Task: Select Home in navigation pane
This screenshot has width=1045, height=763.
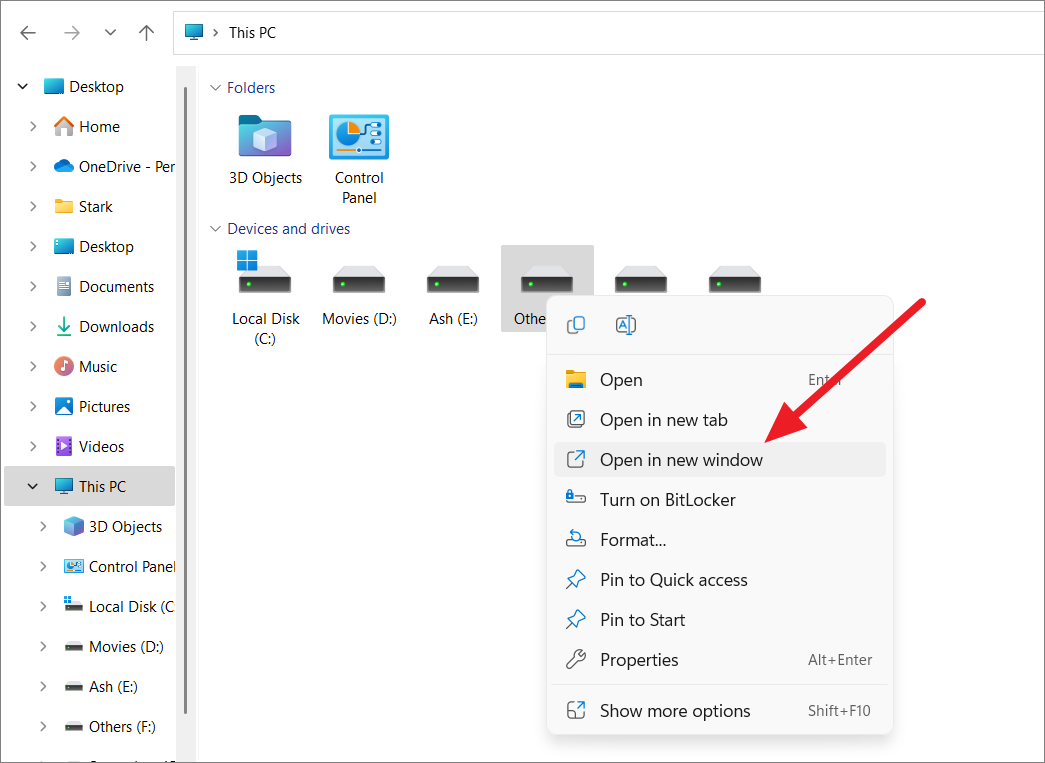Action: pyautogui.click(x=87, y=127)
